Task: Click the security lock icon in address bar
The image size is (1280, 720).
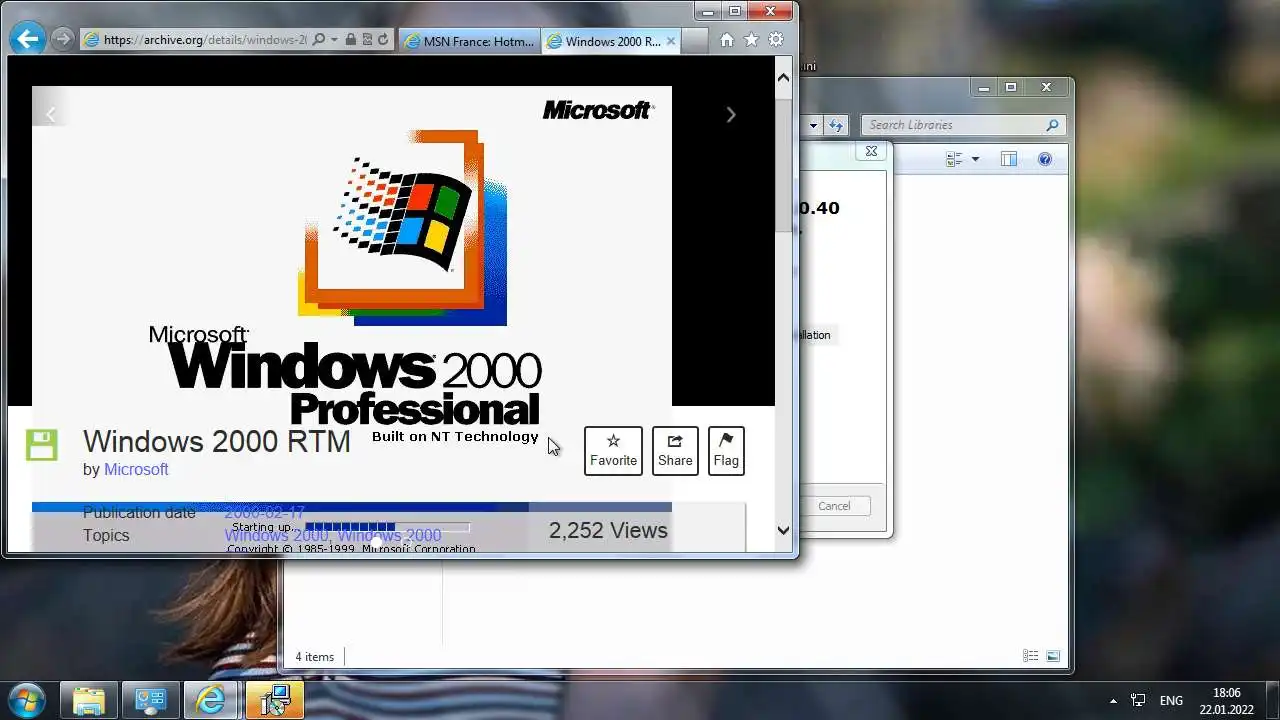Action: point(350,40)
